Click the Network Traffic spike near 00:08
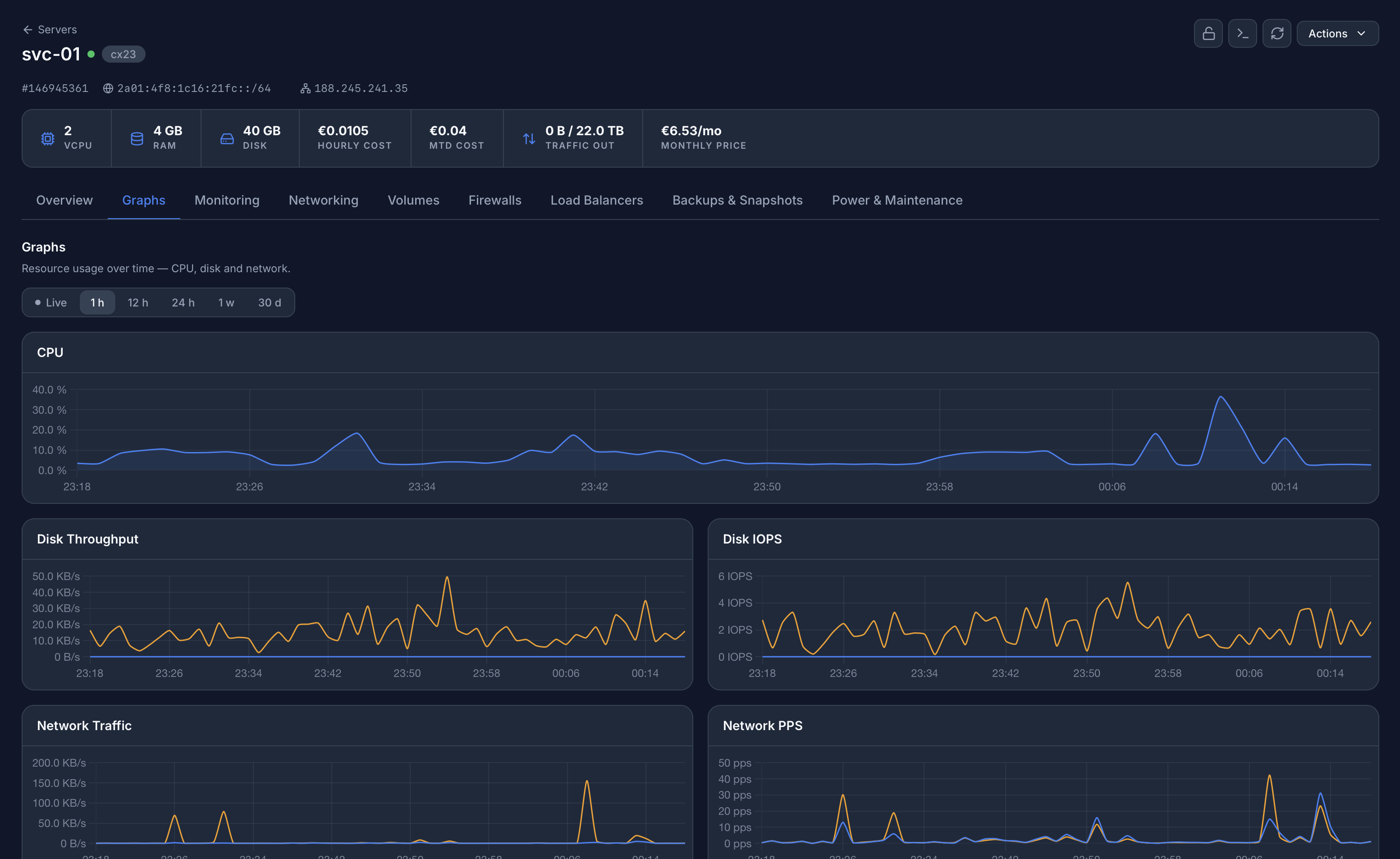The height and width of the screenshot is (859, 1400). pyautogui.click(x=586, y=782)
